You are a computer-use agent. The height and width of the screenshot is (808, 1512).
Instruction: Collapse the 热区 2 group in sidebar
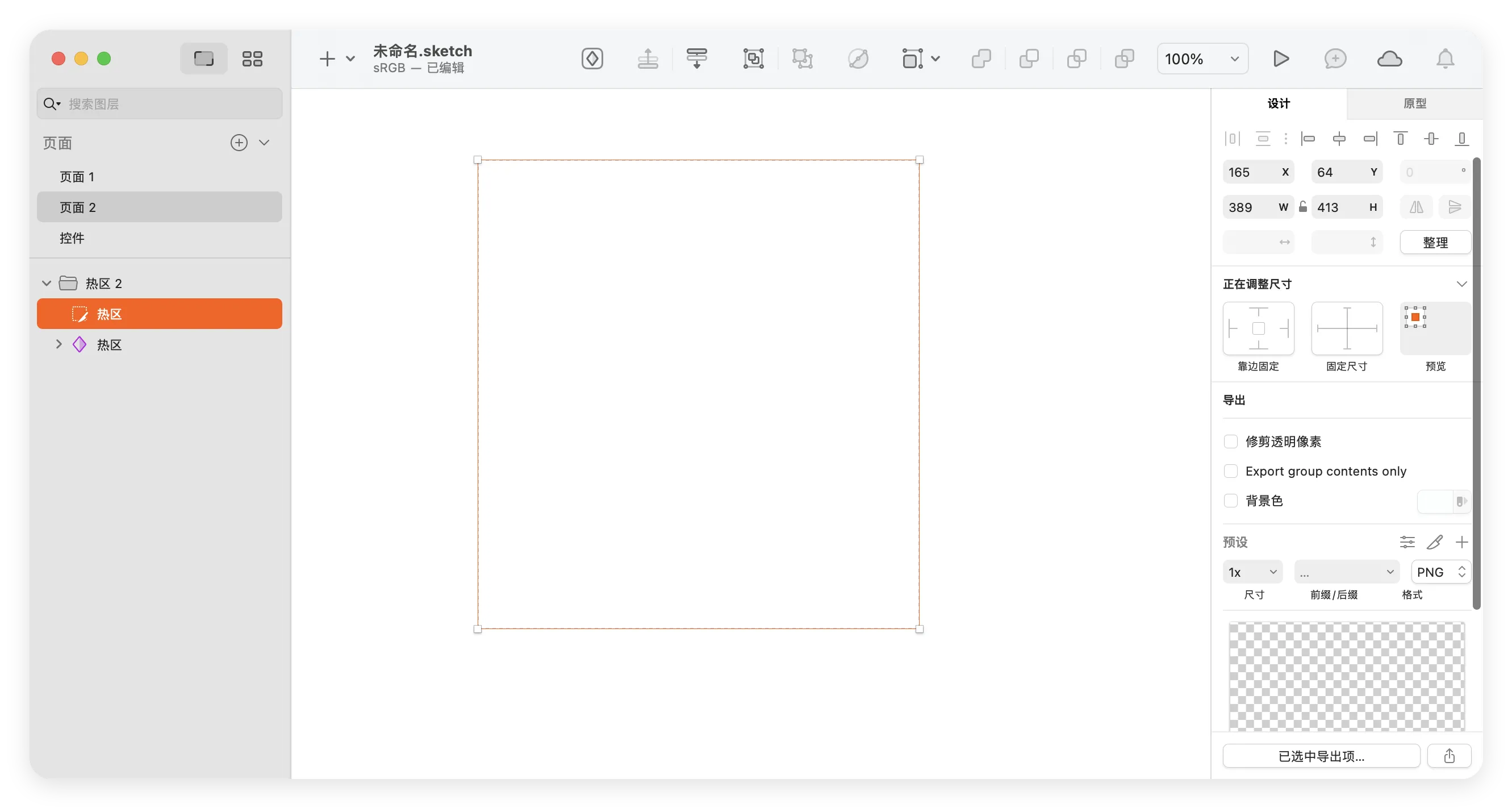(x=46, y=282)
